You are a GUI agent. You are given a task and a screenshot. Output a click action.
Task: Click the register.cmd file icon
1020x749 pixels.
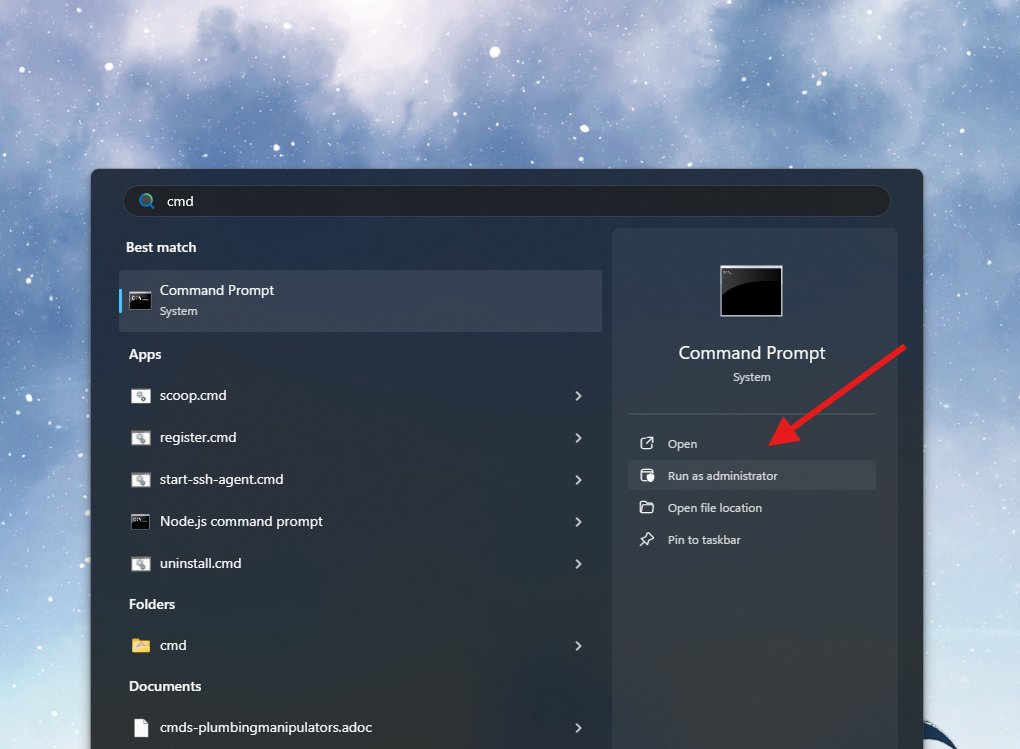pyautogui.click(x=141, y=438)
